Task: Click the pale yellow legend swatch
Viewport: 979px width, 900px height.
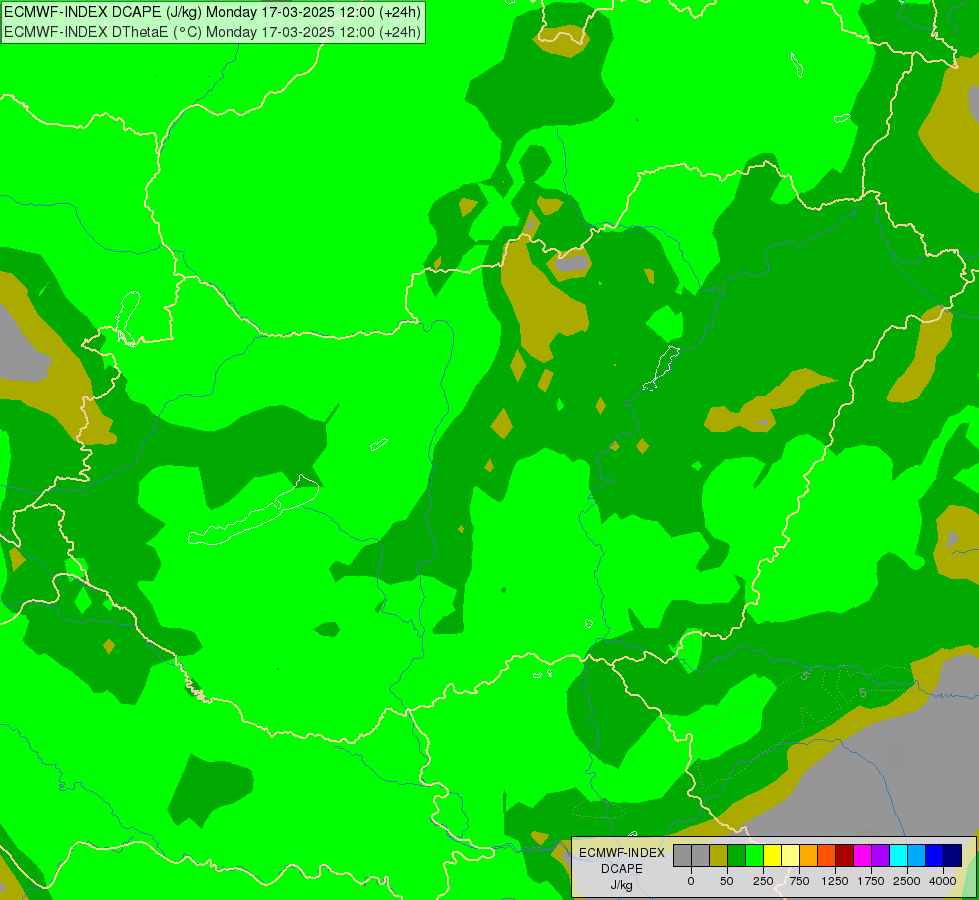Action: click(x=790, y=855)
